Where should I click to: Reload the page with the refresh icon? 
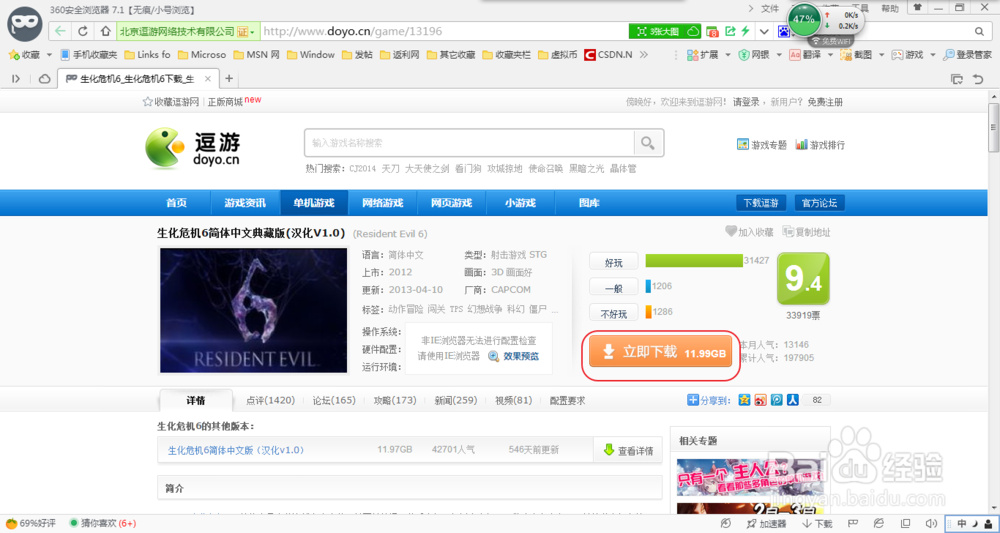(83, 31)
